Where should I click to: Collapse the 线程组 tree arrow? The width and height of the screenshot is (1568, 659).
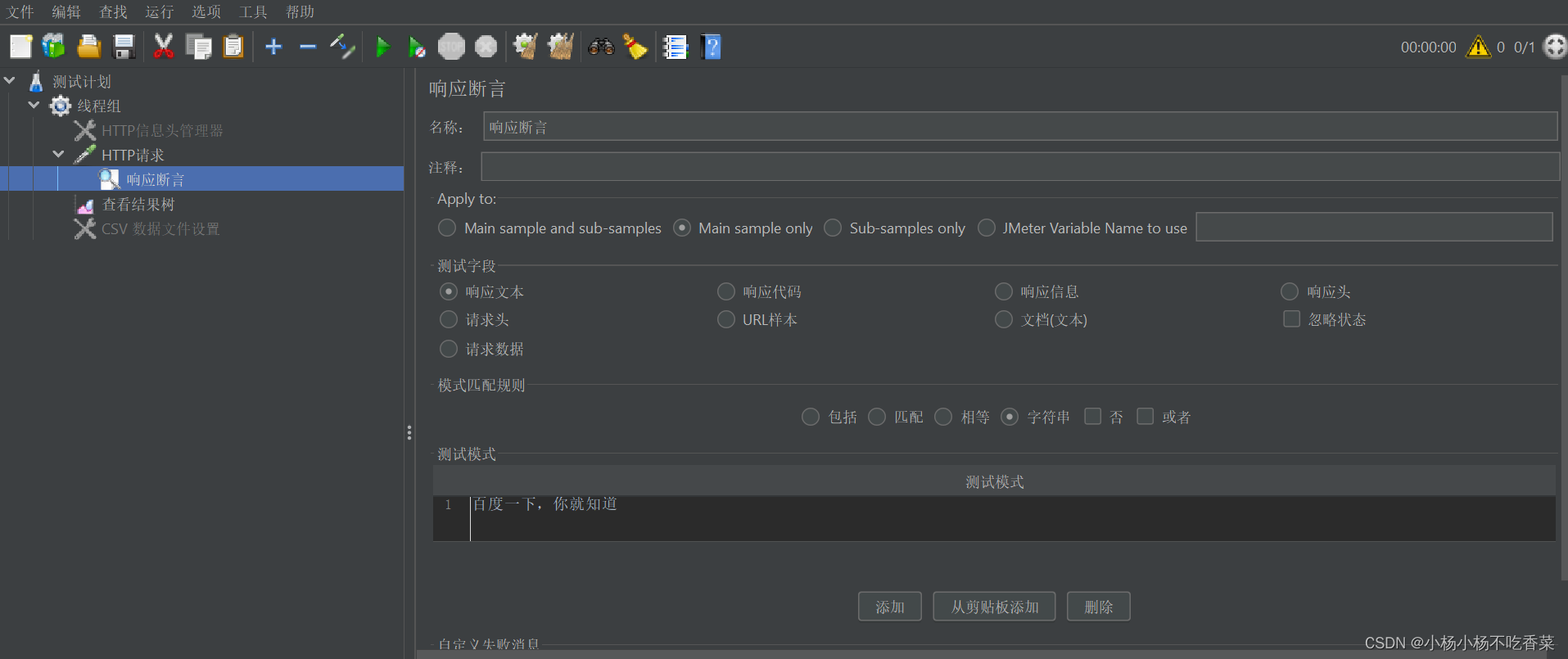(x=34, y=106)
